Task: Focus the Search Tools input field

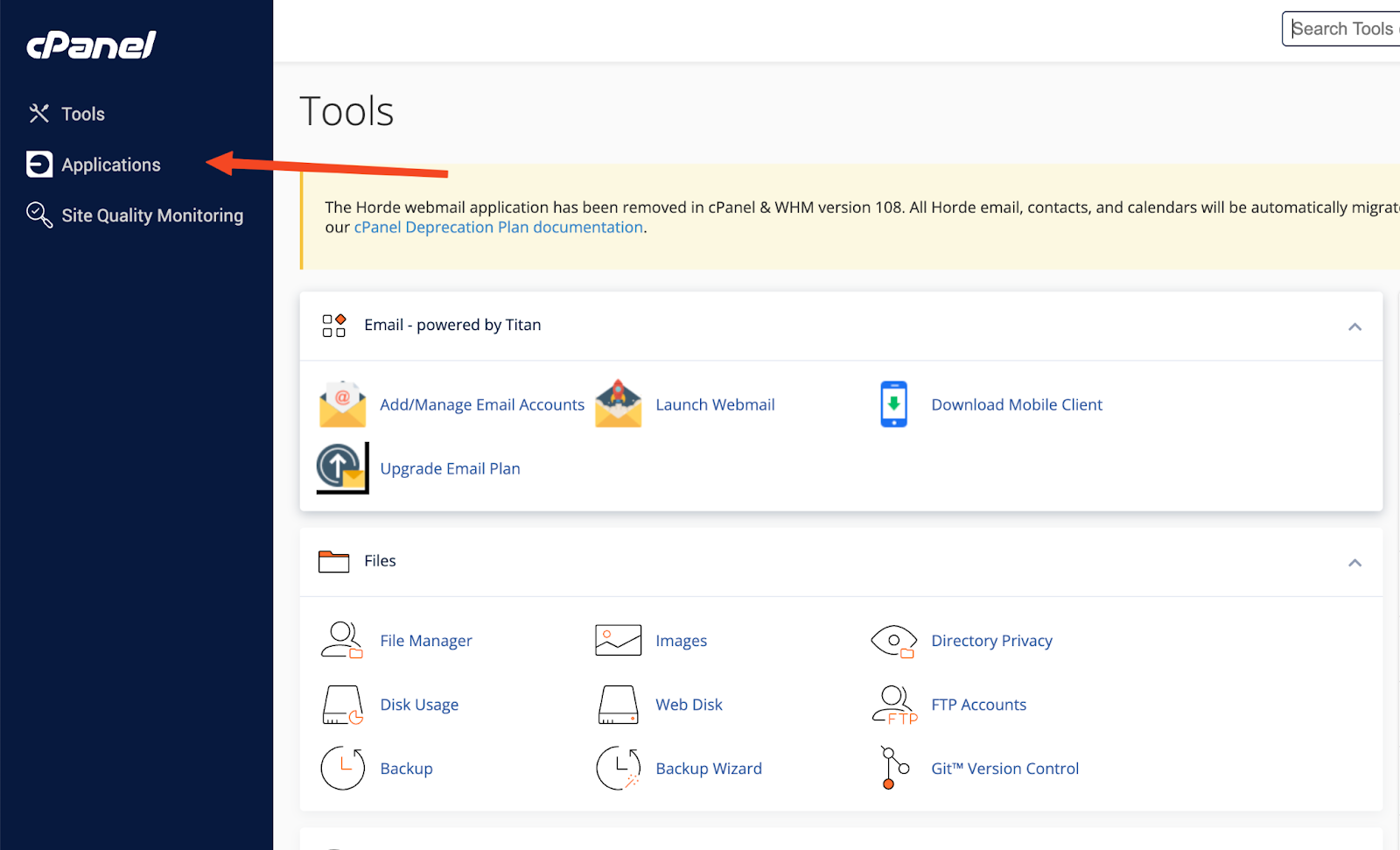Action: tap(1341, 29)
